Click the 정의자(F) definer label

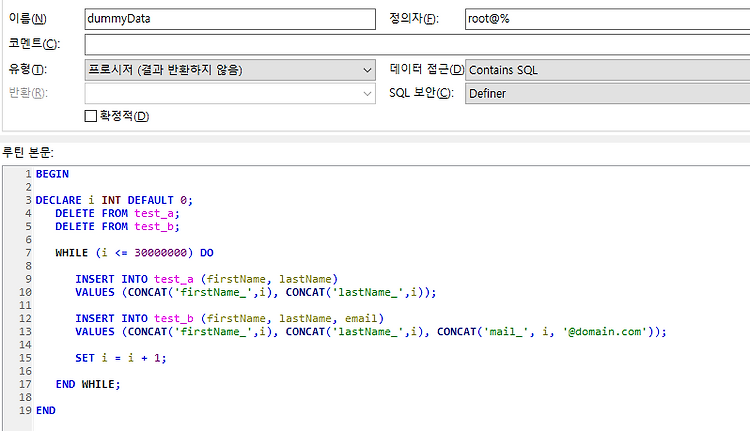413,19
